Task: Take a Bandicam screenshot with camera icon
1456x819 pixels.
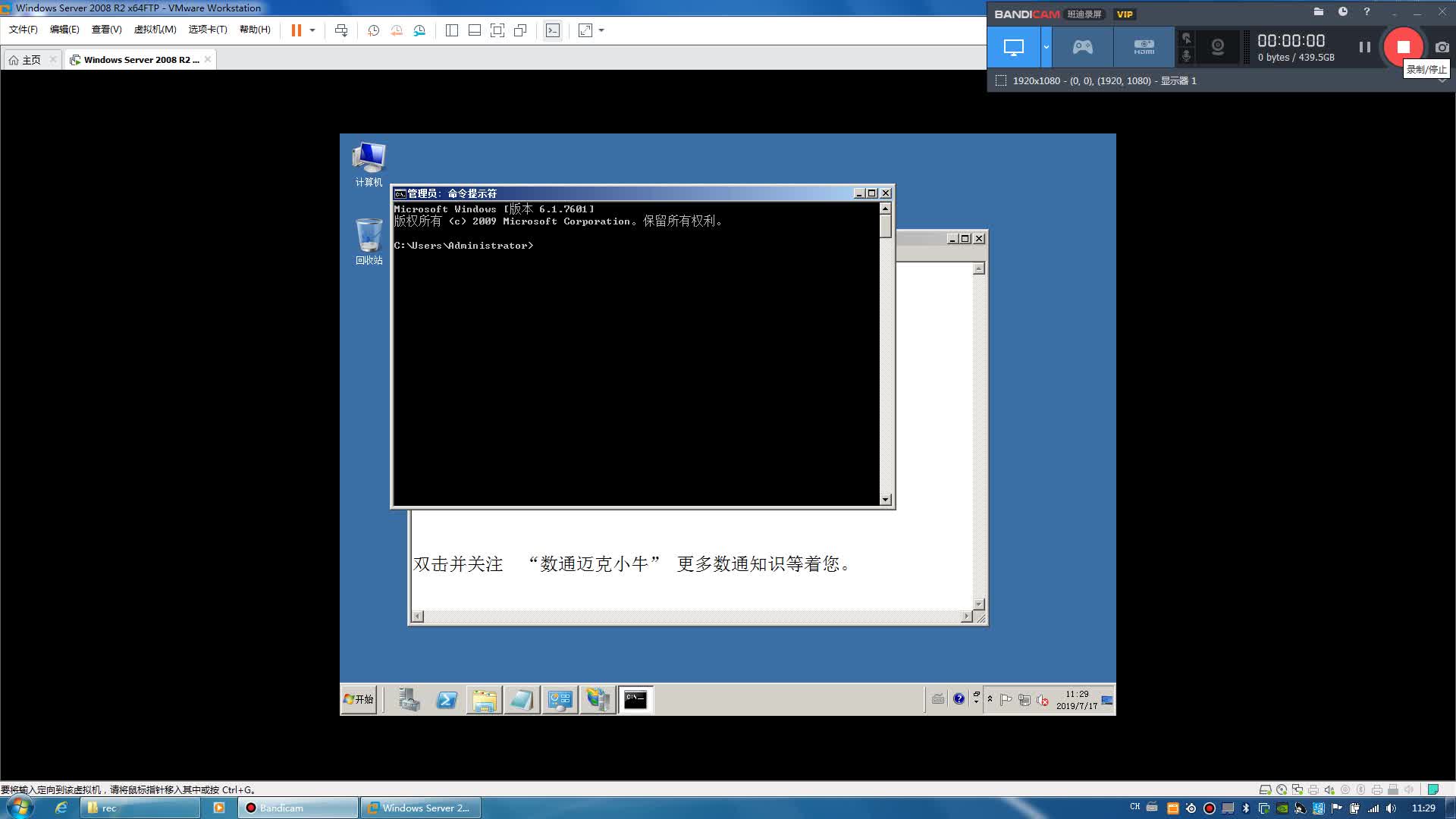Action: point(1442,47)
